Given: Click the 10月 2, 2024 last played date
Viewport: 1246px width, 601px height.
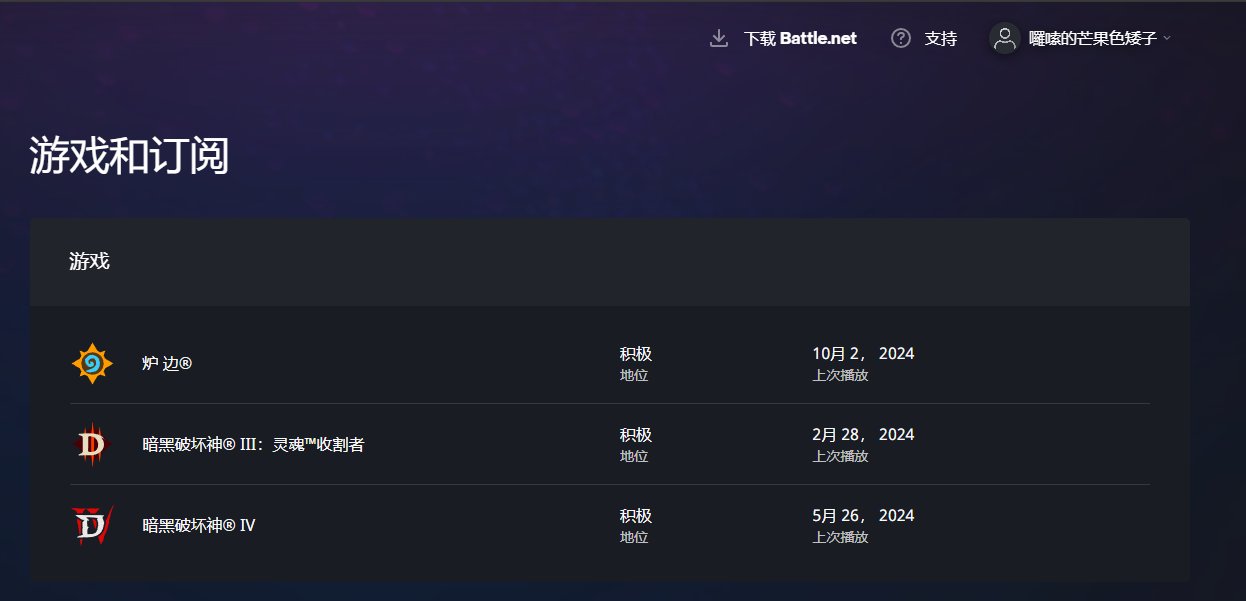Looking at the screenshot, I should [x=863, y=354].
